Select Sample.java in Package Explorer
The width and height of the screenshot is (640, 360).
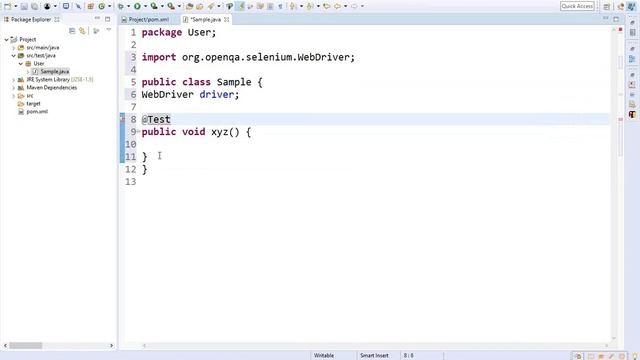coord(54,71)
